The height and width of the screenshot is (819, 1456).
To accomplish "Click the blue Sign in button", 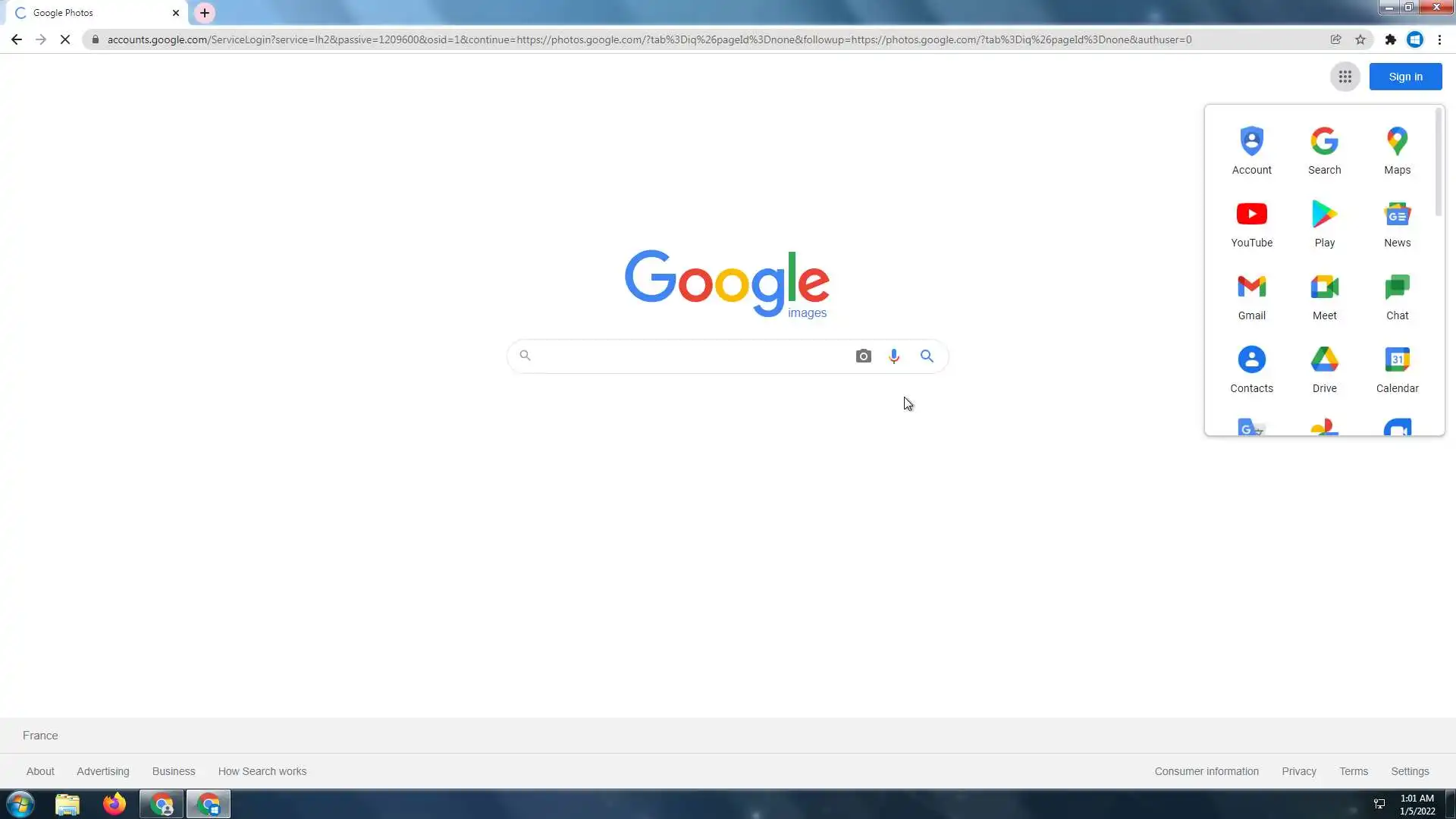I will [x=1405, y=77].
